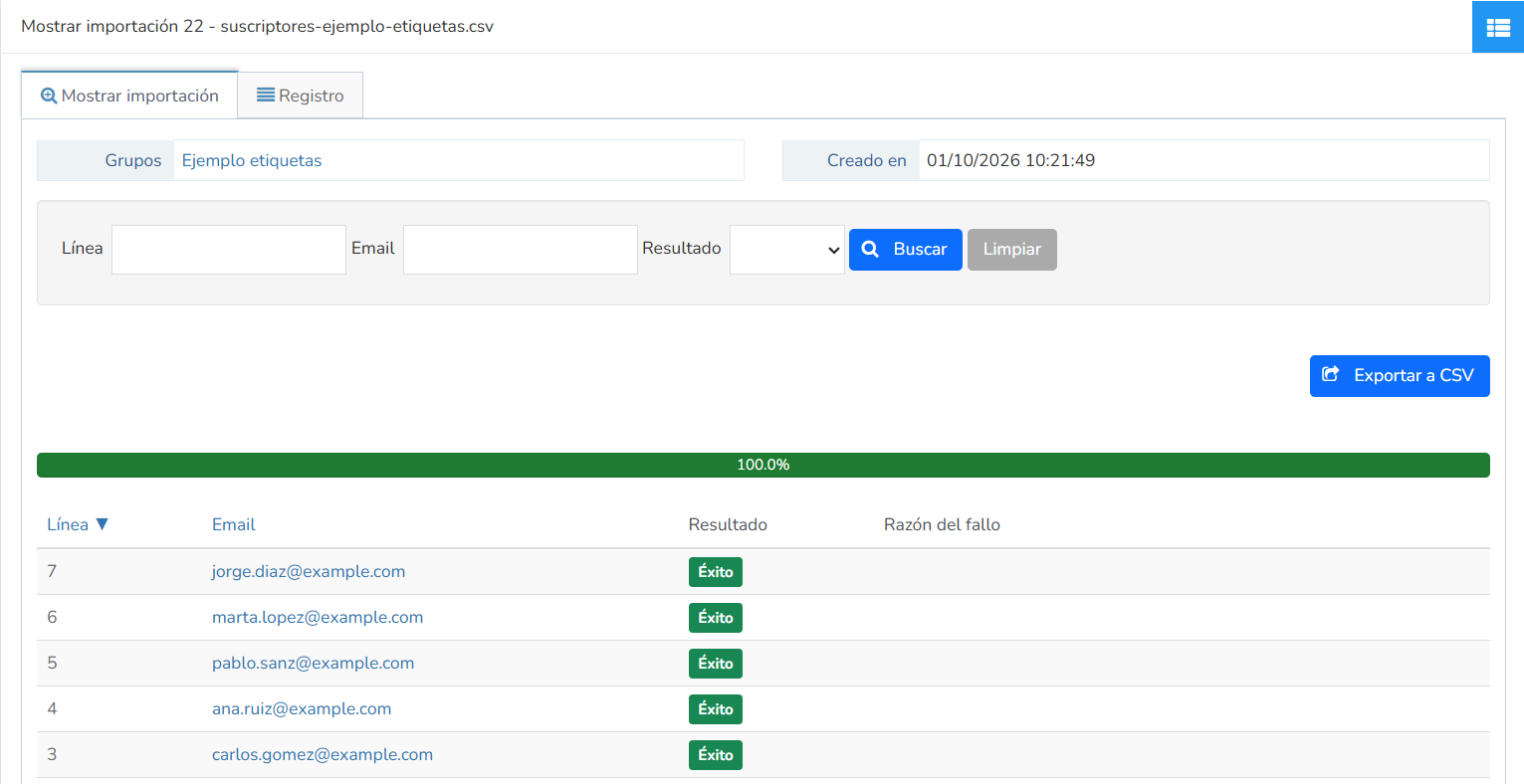Viewport: 1524px width, 784px height.
Task: Switch to the Mostrar importación tab
Action: pyautogui.click(x=129, y=96)
